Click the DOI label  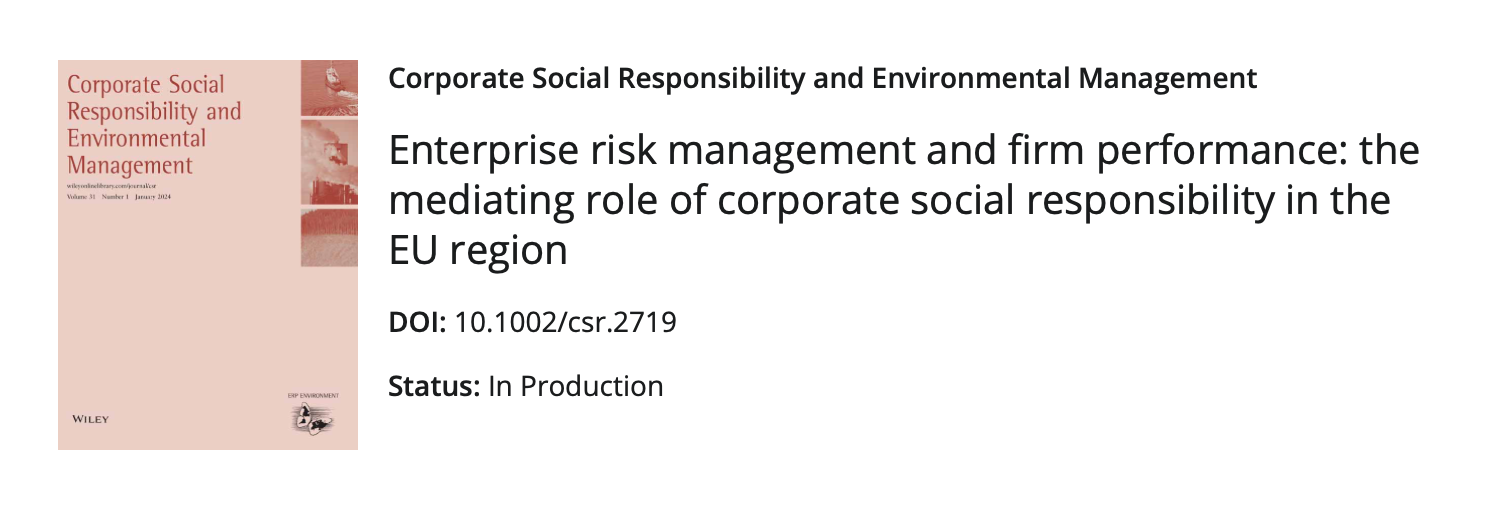tap(417, 323)
